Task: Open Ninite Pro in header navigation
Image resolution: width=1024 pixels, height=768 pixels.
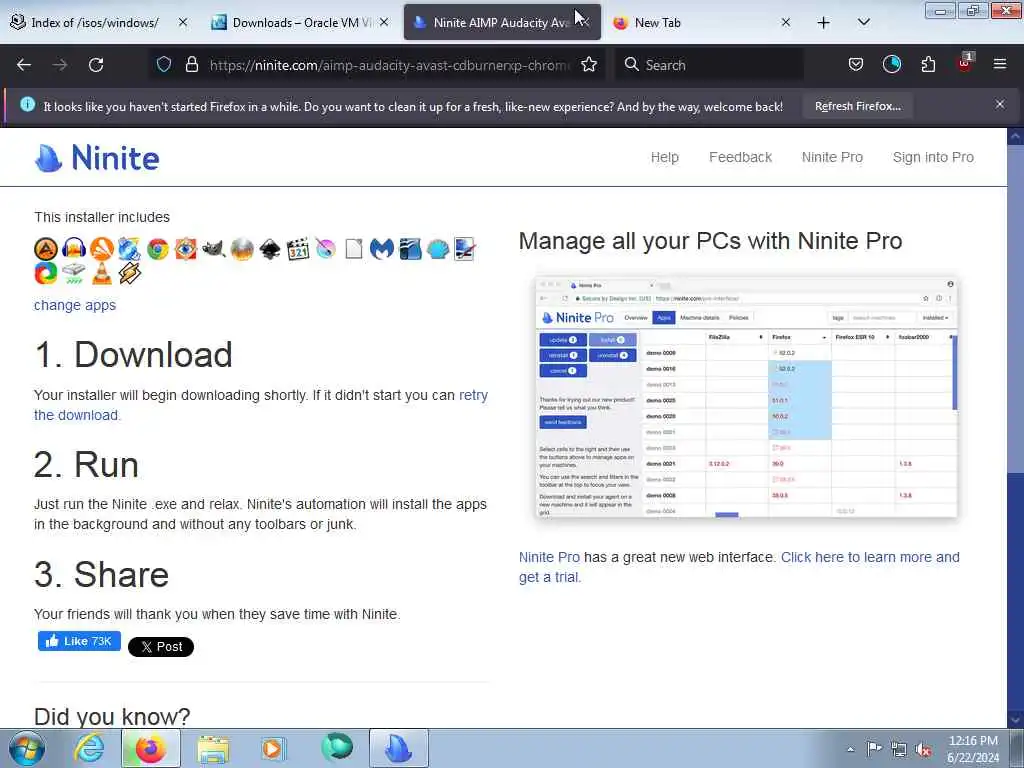Action: click(x=832, y=157)
